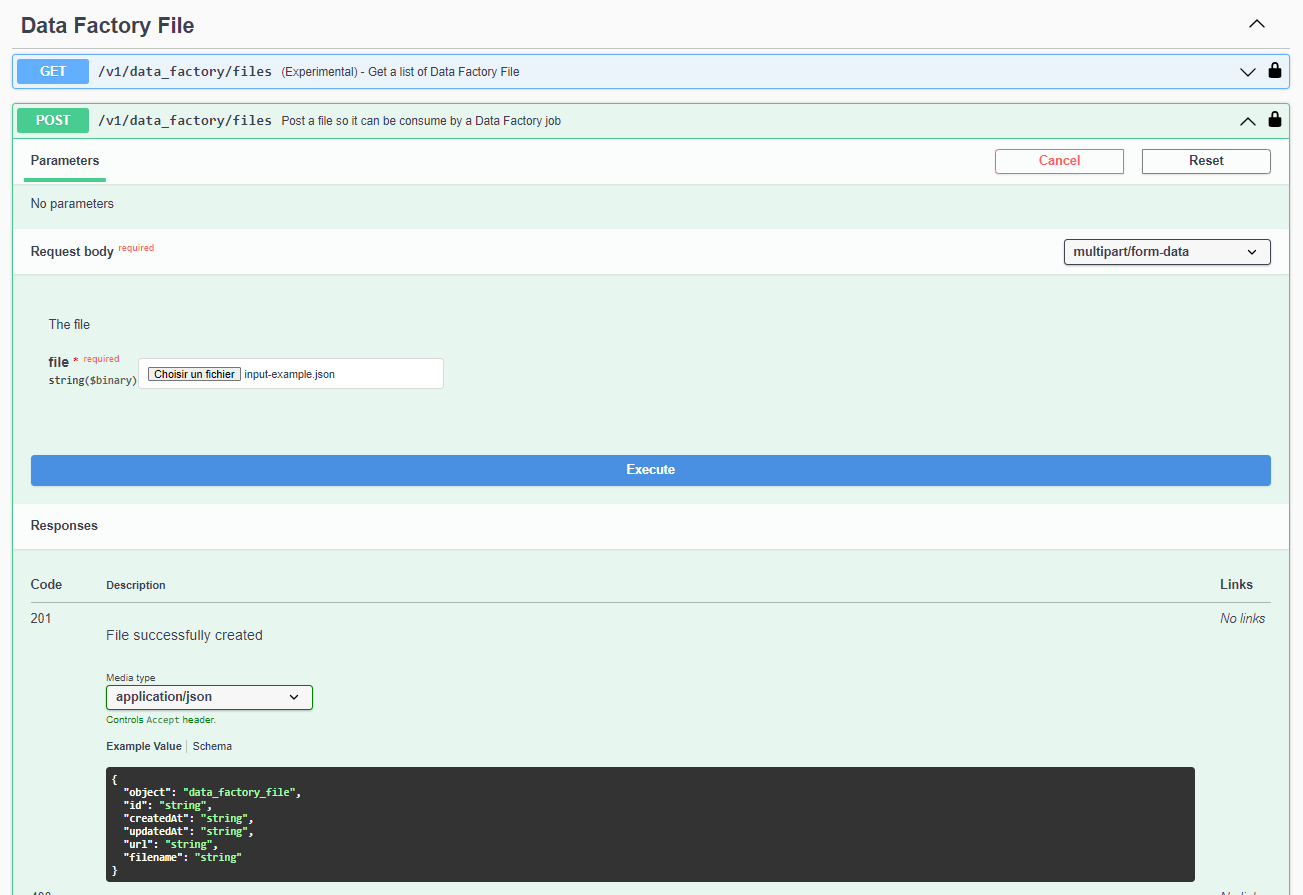Click the lock icon on the POST row
This screenshot has height=895, width=1303.
click(1274, 120)
